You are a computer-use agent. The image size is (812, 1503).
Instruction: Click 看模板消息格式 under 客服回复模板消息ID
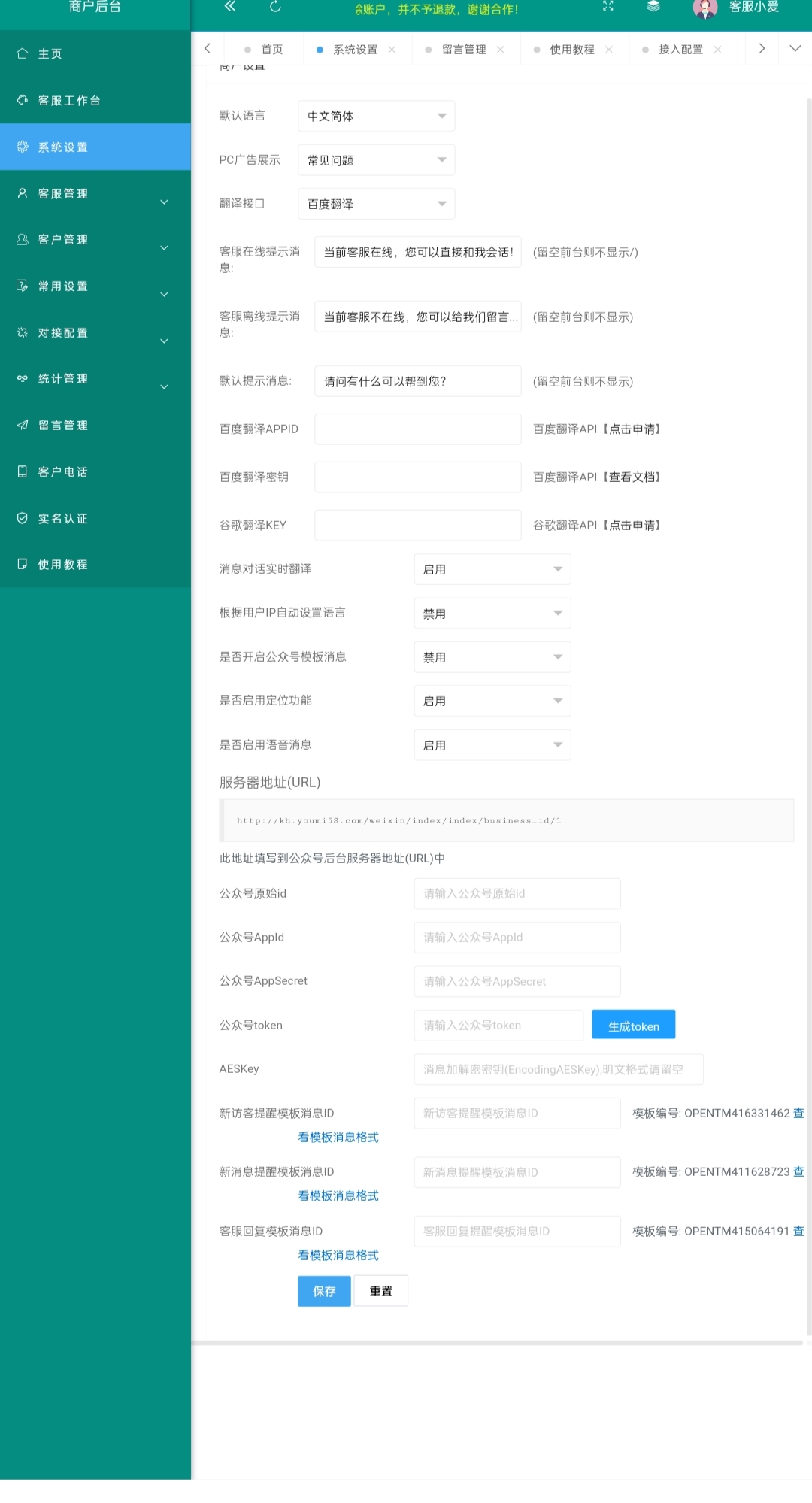(338, 1255)
